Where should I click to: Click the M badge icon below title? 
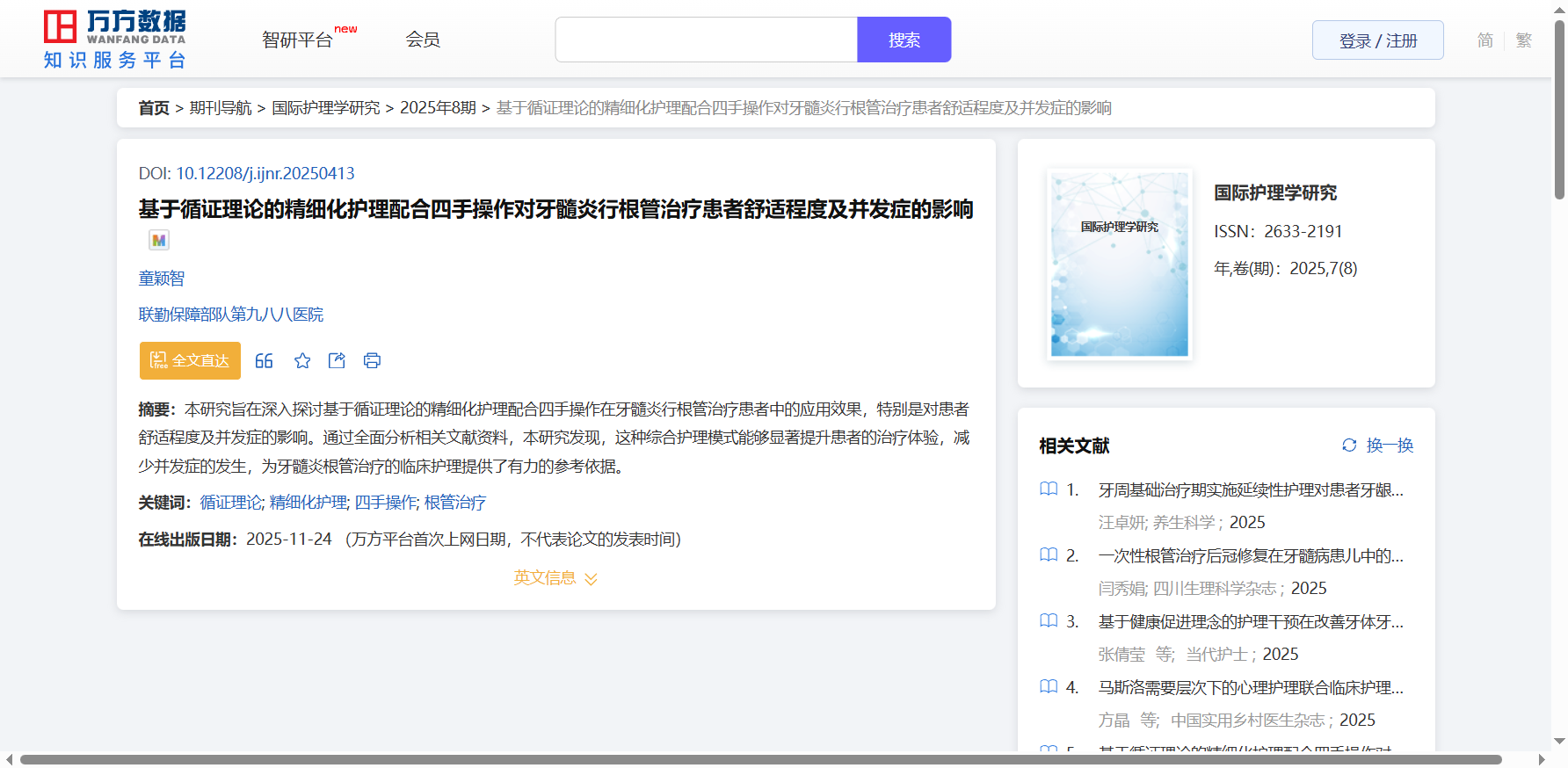(x=159, y=240)
